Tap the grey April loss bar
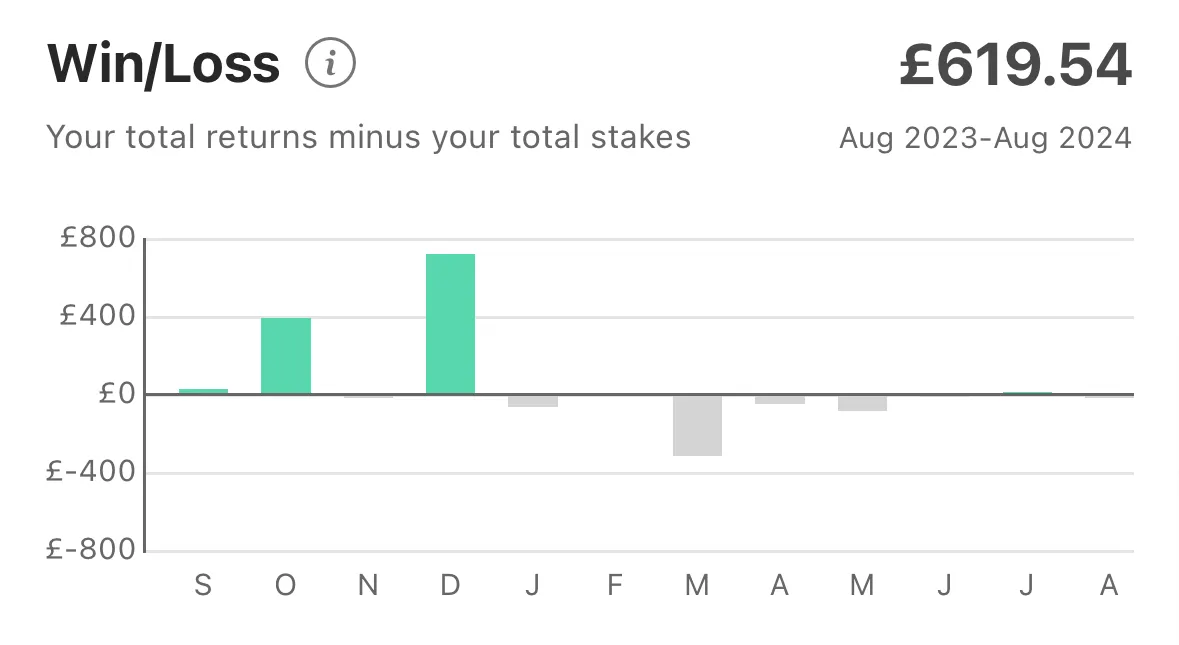Screen dimensions: 1179x645 (x=780, y=400)
